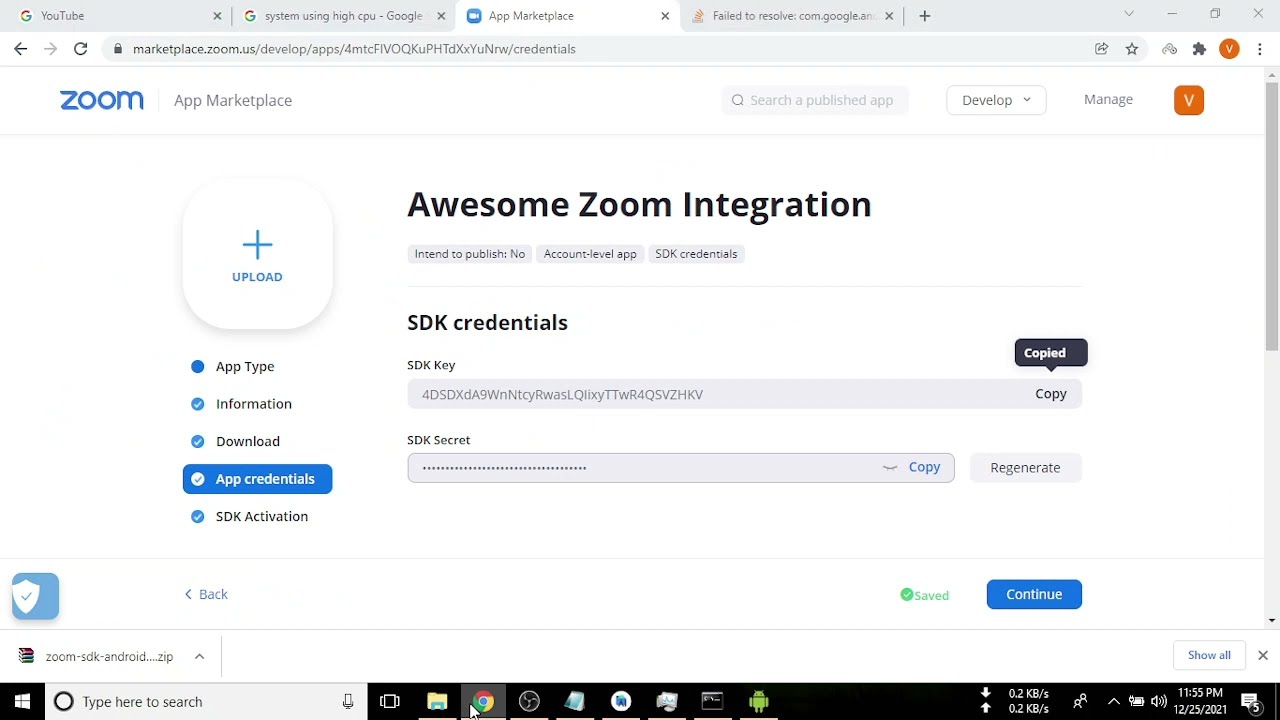Click the browser address bar

[x=600, y=49]
